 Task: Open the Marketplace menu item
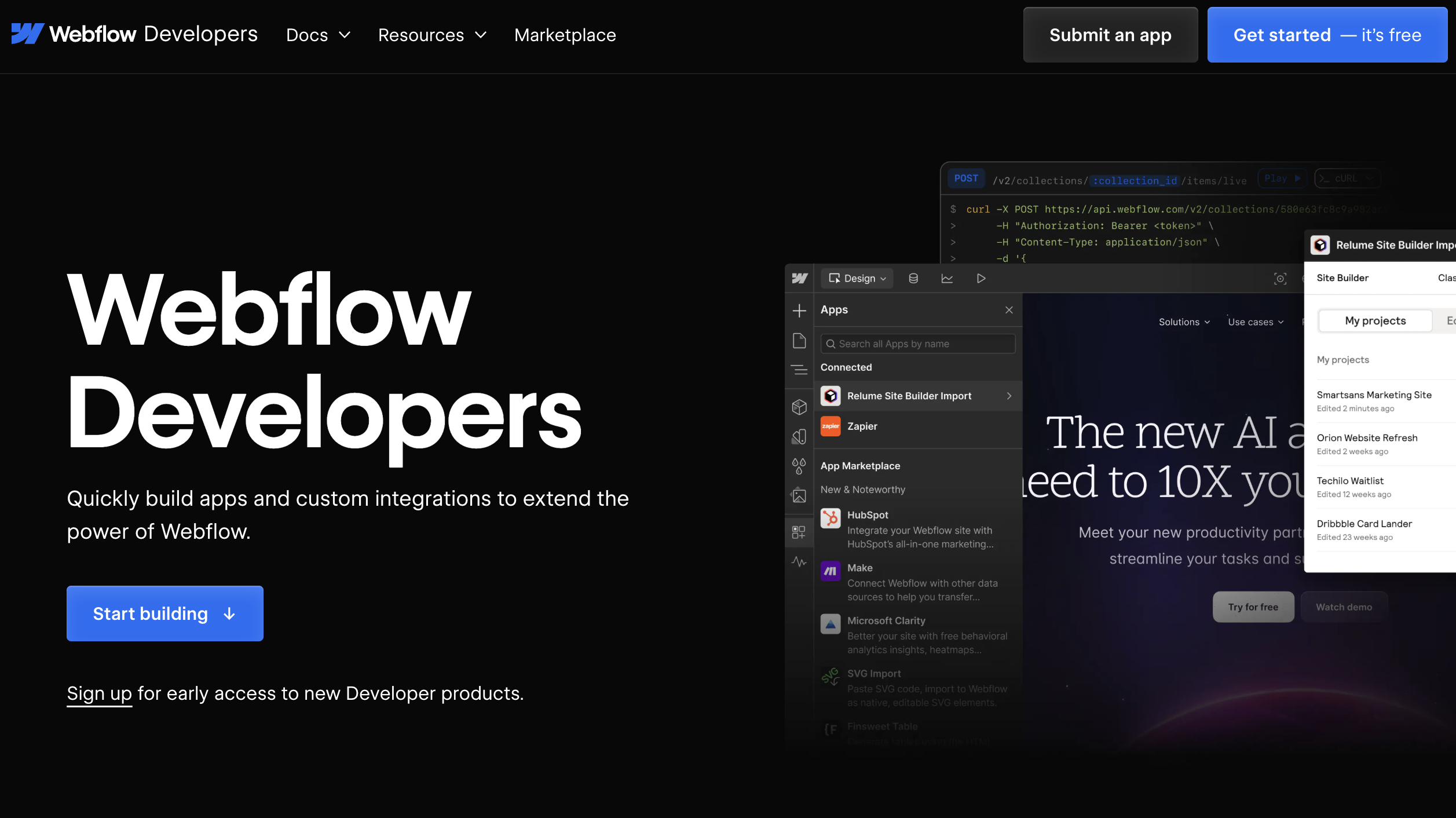point(565,35)
